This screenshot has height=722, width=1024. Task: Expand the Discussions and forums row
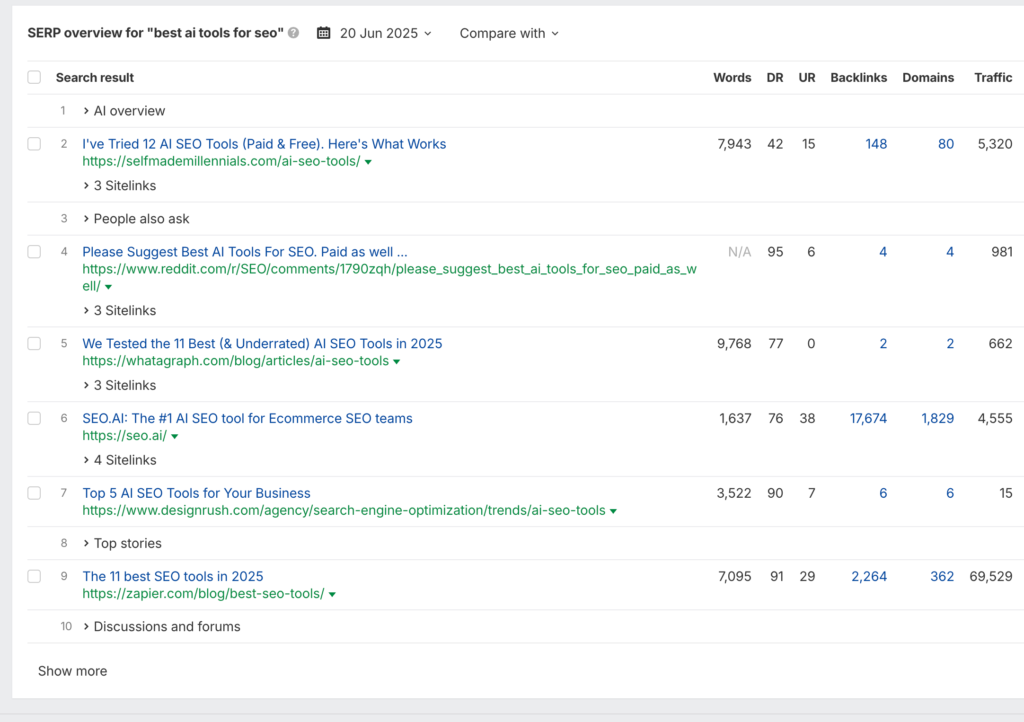click(x=161, y=627)
